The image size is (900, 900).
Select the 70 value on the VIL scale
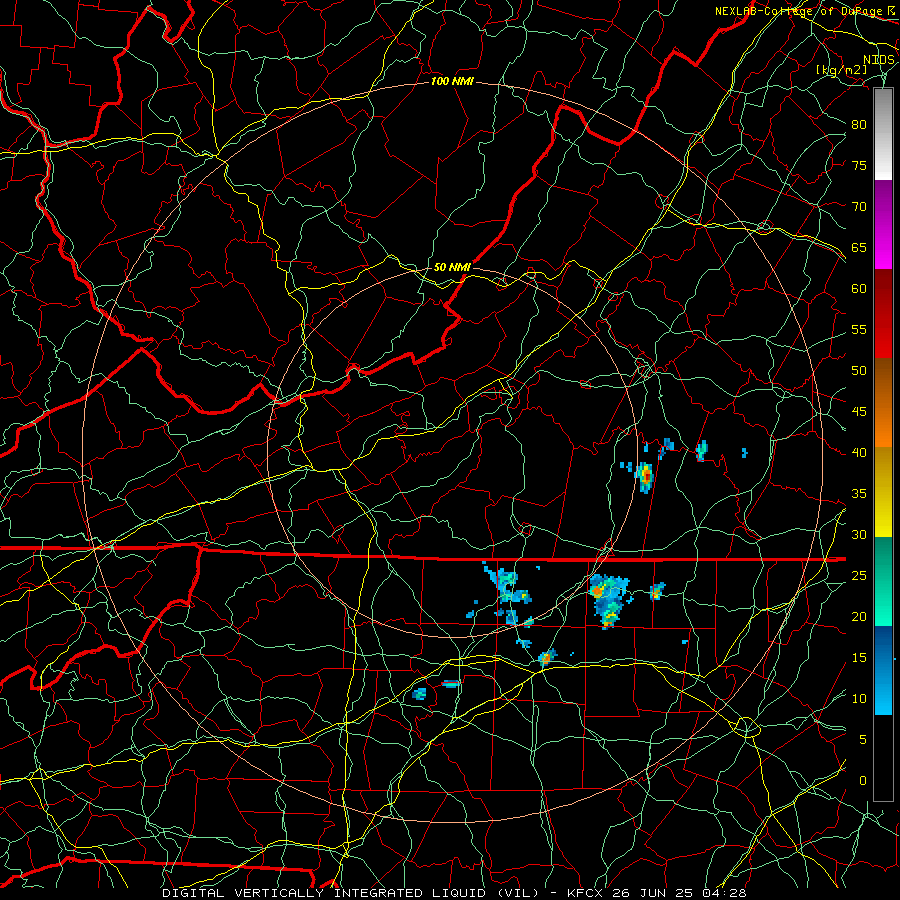click(859, 207)
